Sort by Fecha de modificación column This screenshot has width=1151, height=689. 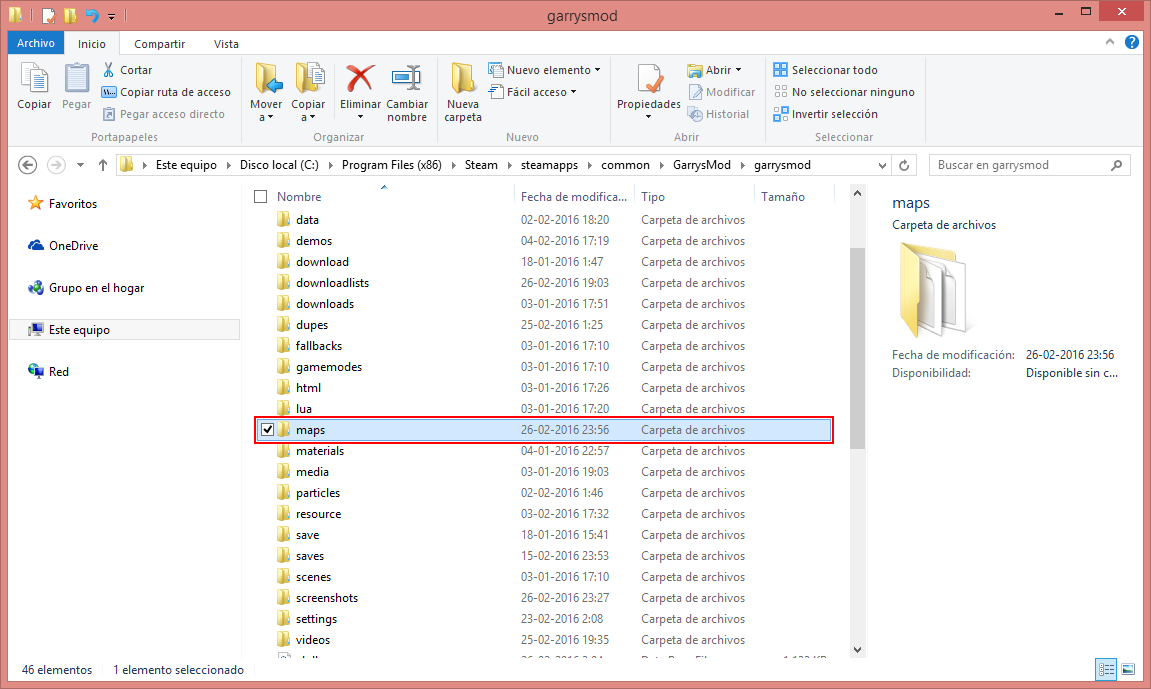[x=574, y=197]
